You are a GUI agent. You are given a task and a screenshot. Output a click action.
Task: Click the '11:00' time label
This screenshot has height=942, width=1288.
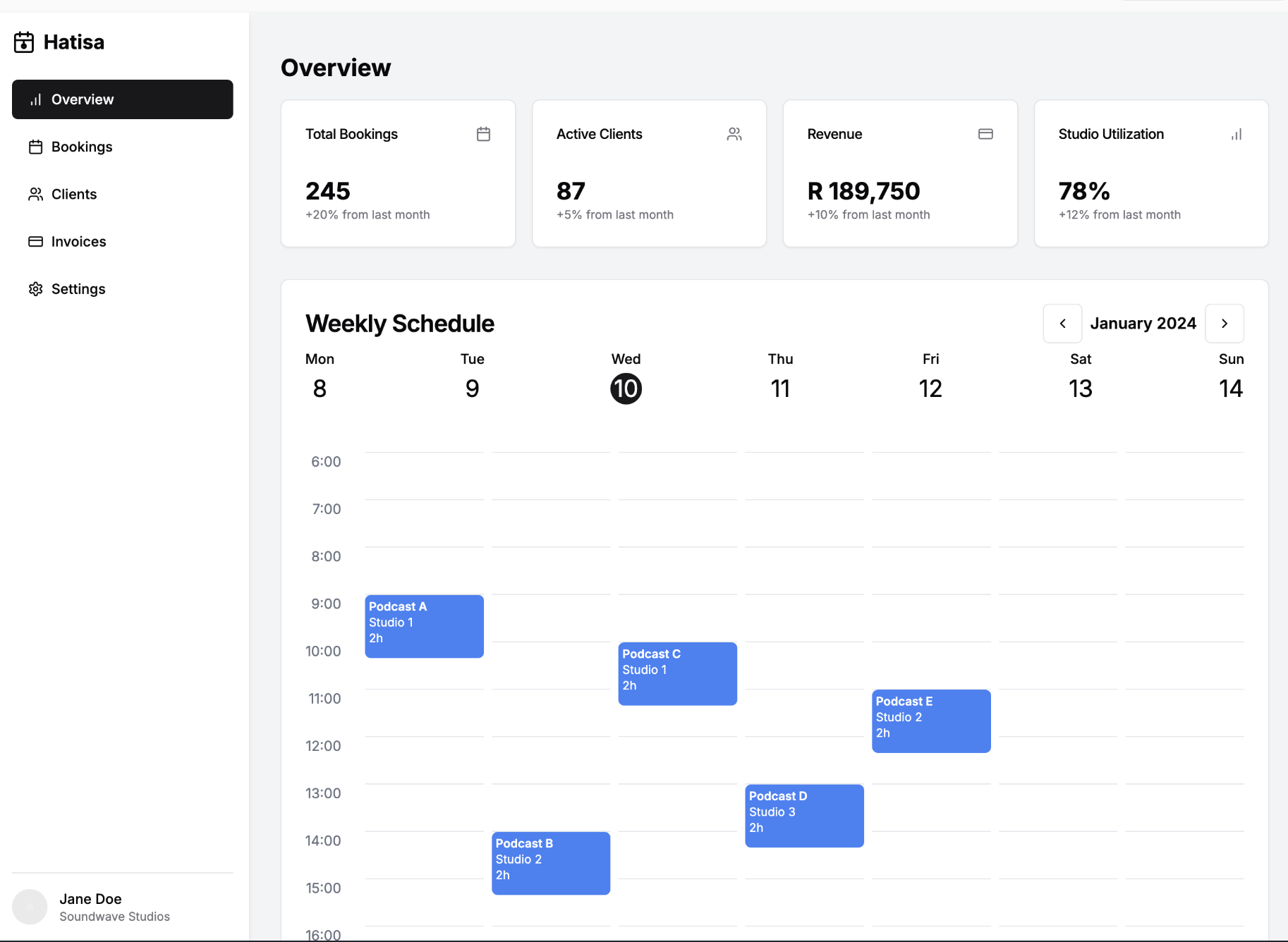(x=324, y=699)
